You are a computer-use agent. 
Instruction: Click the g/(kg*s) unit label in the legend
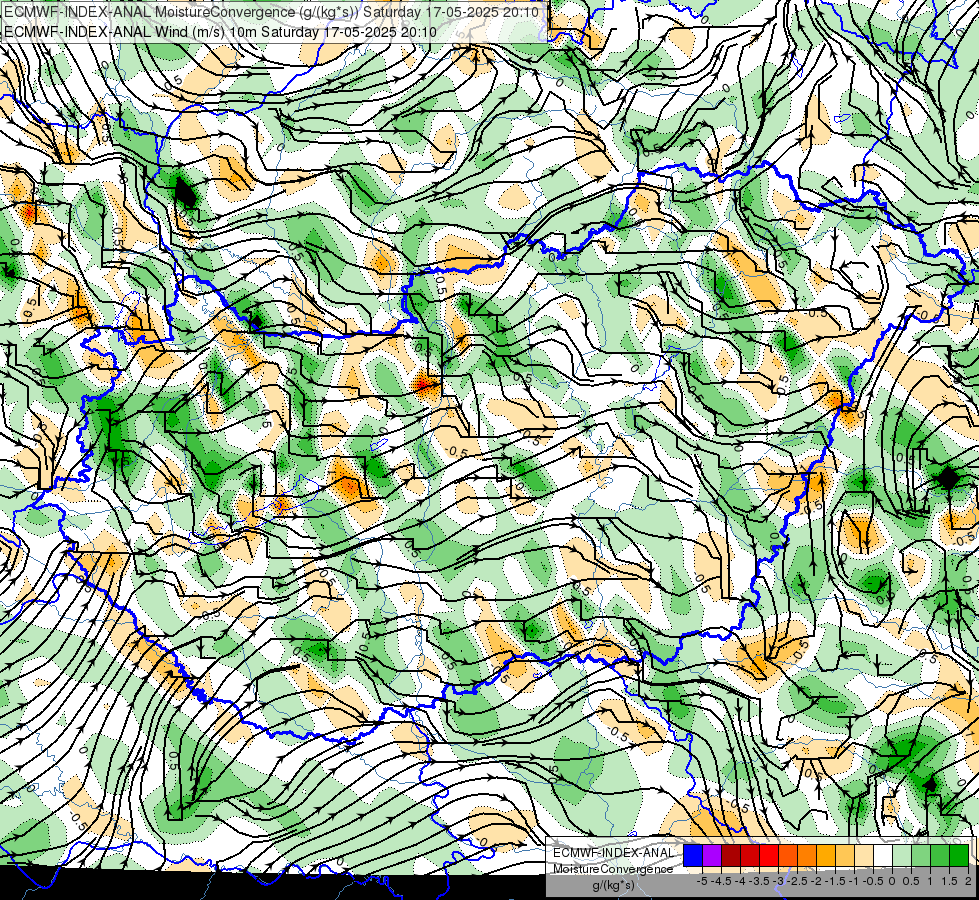click(613, 885)
